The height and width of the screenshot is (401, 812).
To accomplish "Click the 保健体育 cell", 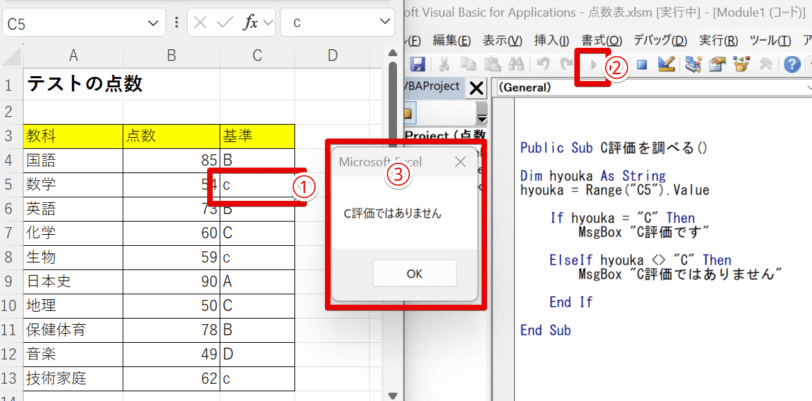I will click(x=73, y=330).
